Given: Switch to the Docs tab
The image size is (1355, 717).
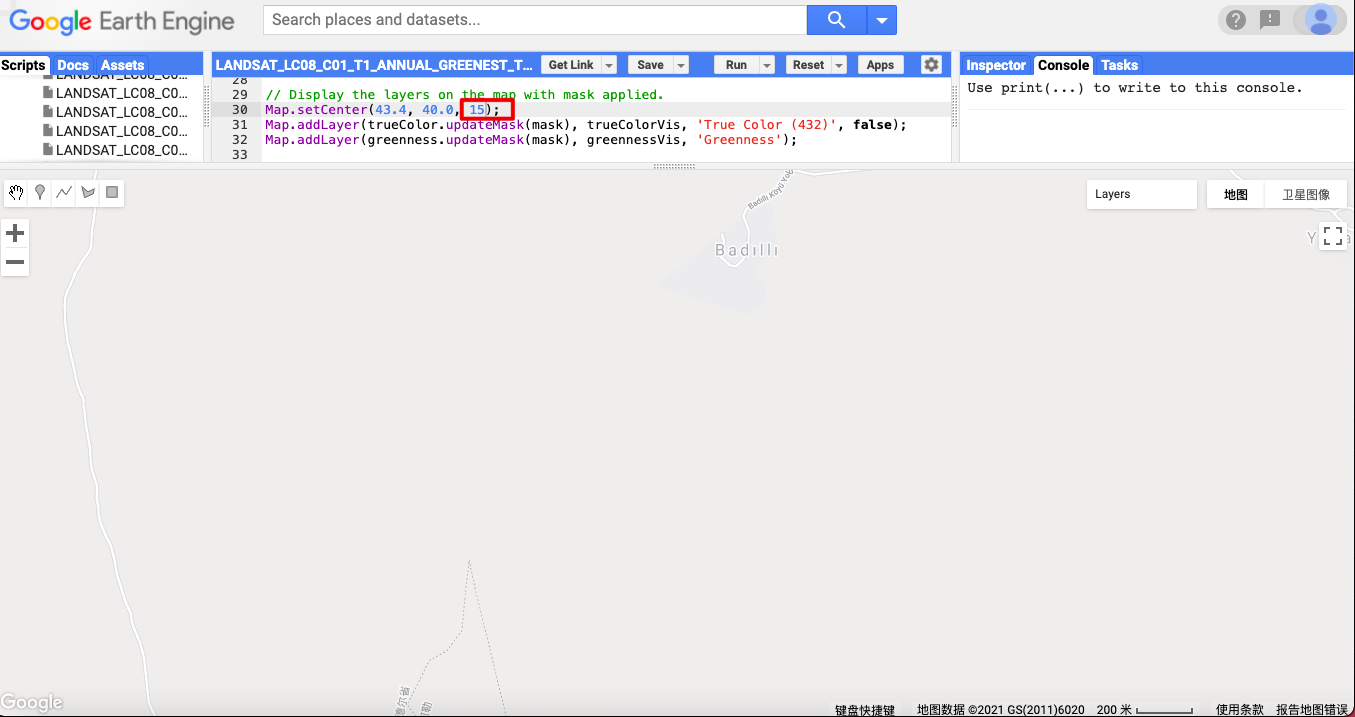Looking at the screenshot, I should pyautogui.click(x=73, y=65).
